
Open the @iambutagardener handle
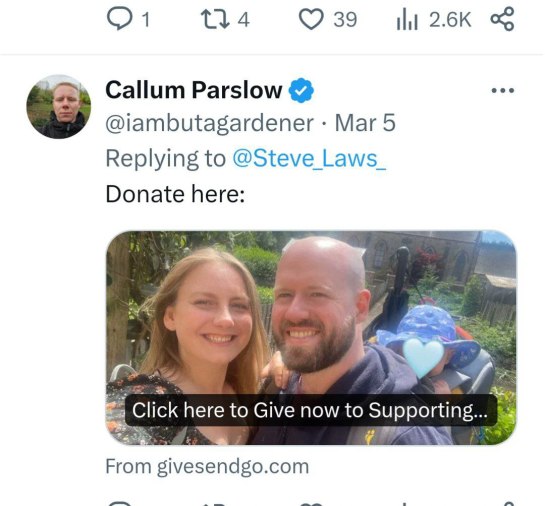(x=210, y=123)
